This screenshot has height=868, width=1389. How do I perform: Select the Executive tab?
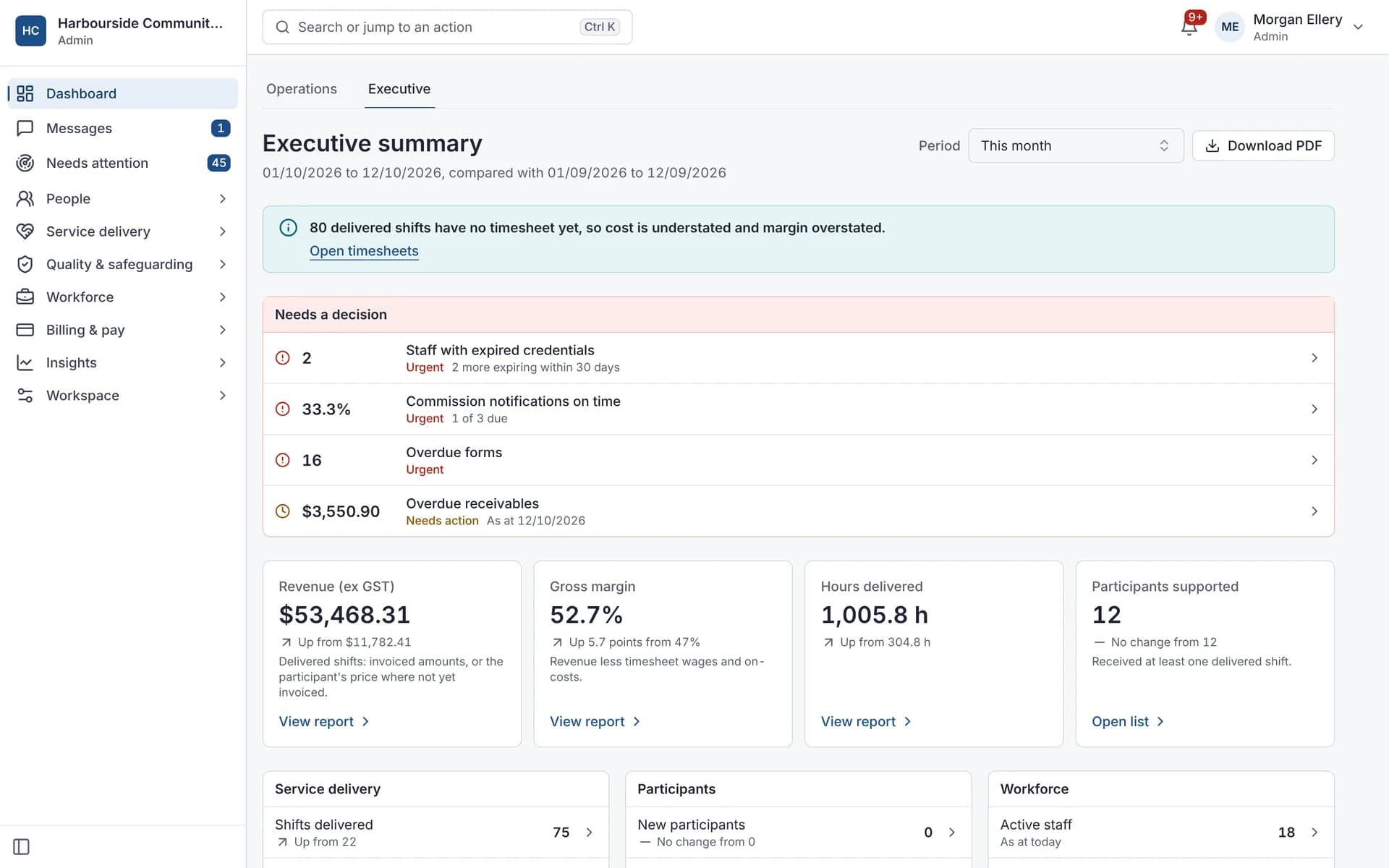[x=399, y=89]
